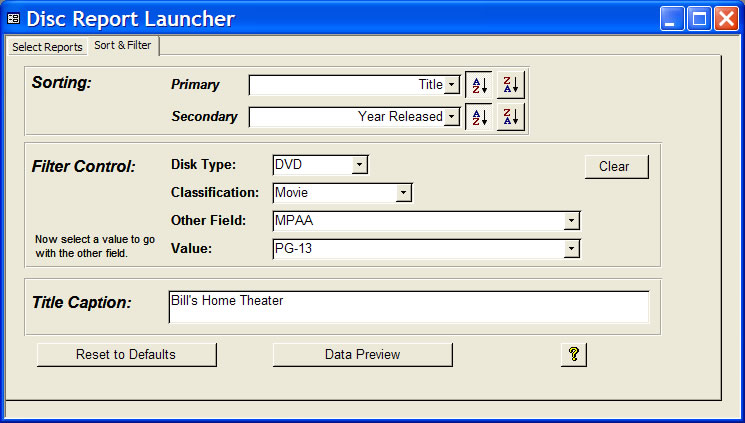745x423 pixels.
Task: Sort Primary field descending Z-A
Action: pos(511,85)
